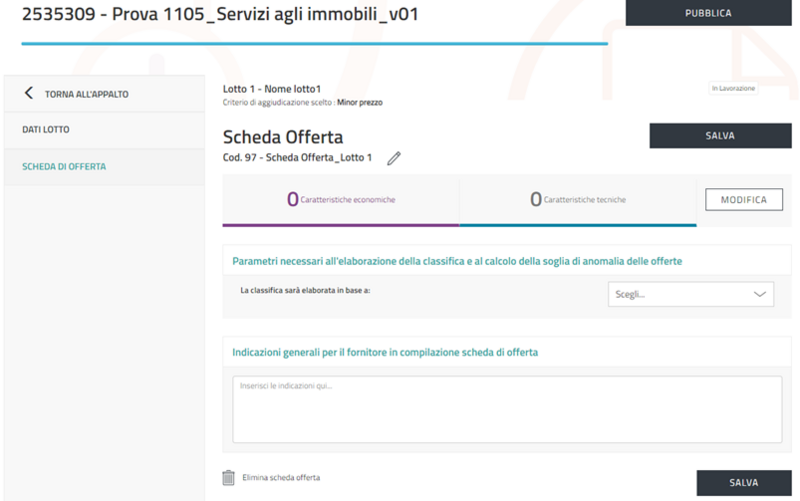Click the top SALVA button beside Scheda Offerta

coord(720,136)
